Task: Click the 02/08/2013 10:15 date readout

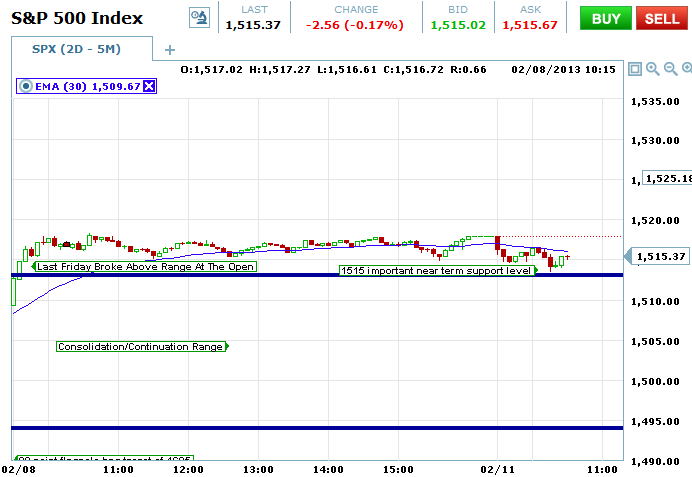Action: coord(563,70)
